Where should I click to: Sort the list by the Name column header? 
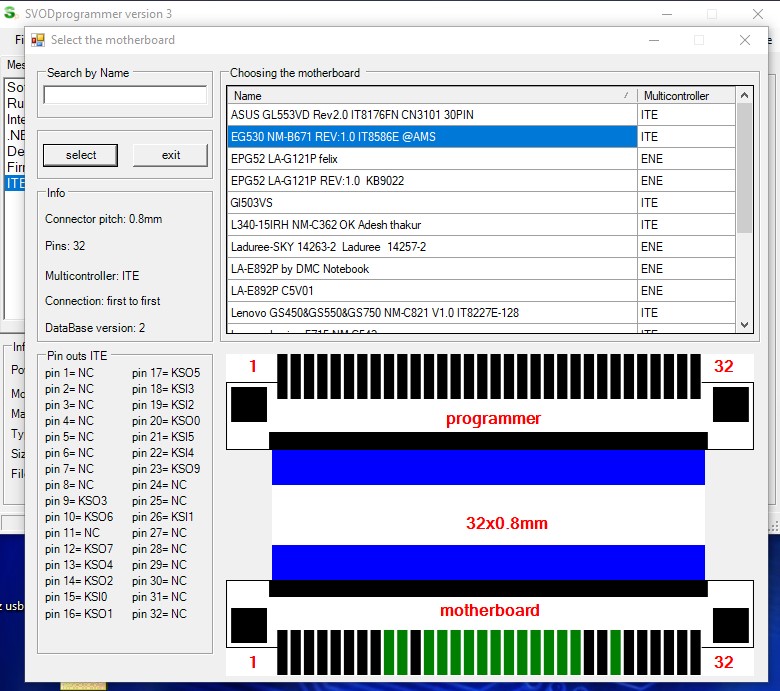[x=432, y=96]
